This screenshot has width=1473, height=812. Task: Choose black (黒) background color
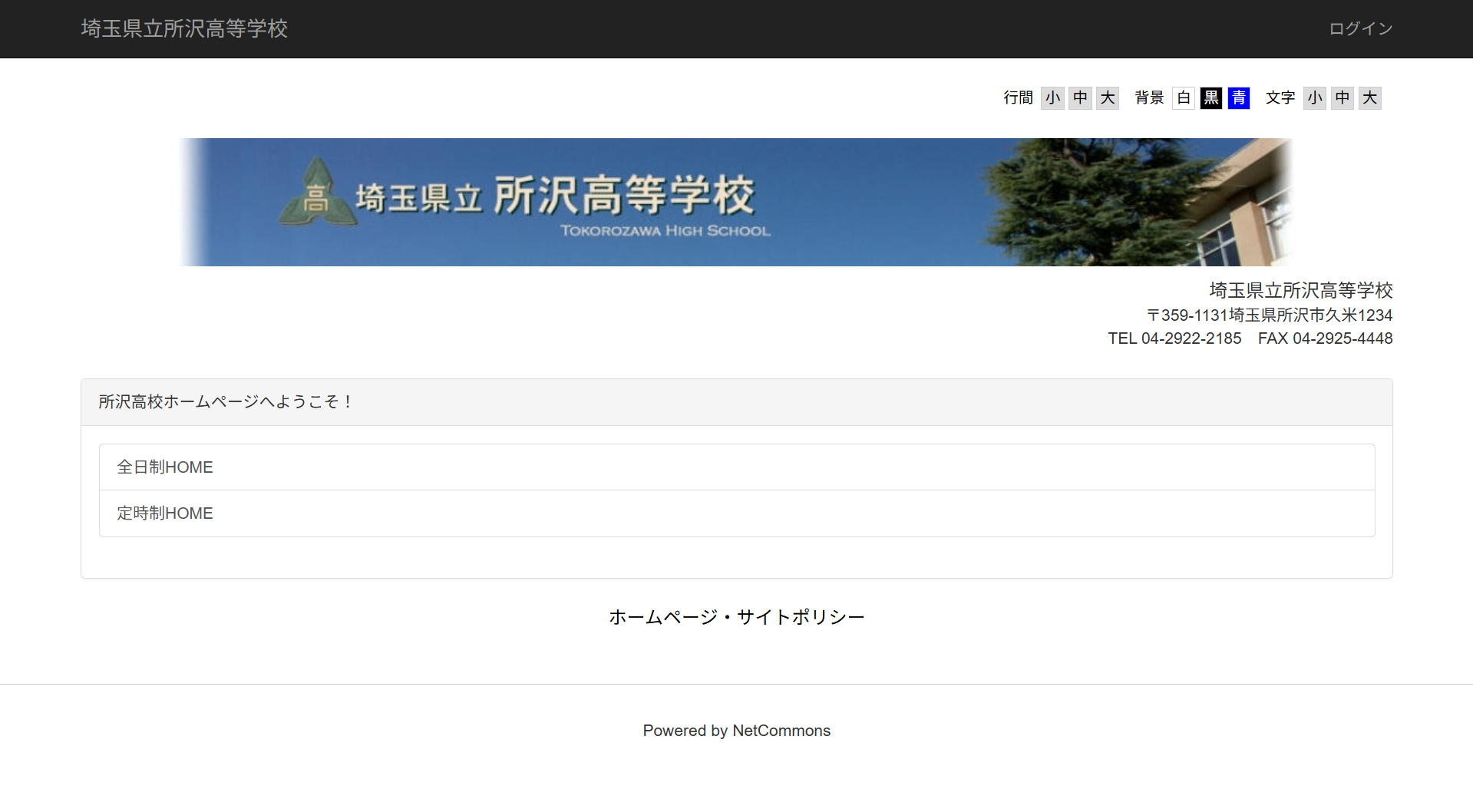tap(1211, 97)
